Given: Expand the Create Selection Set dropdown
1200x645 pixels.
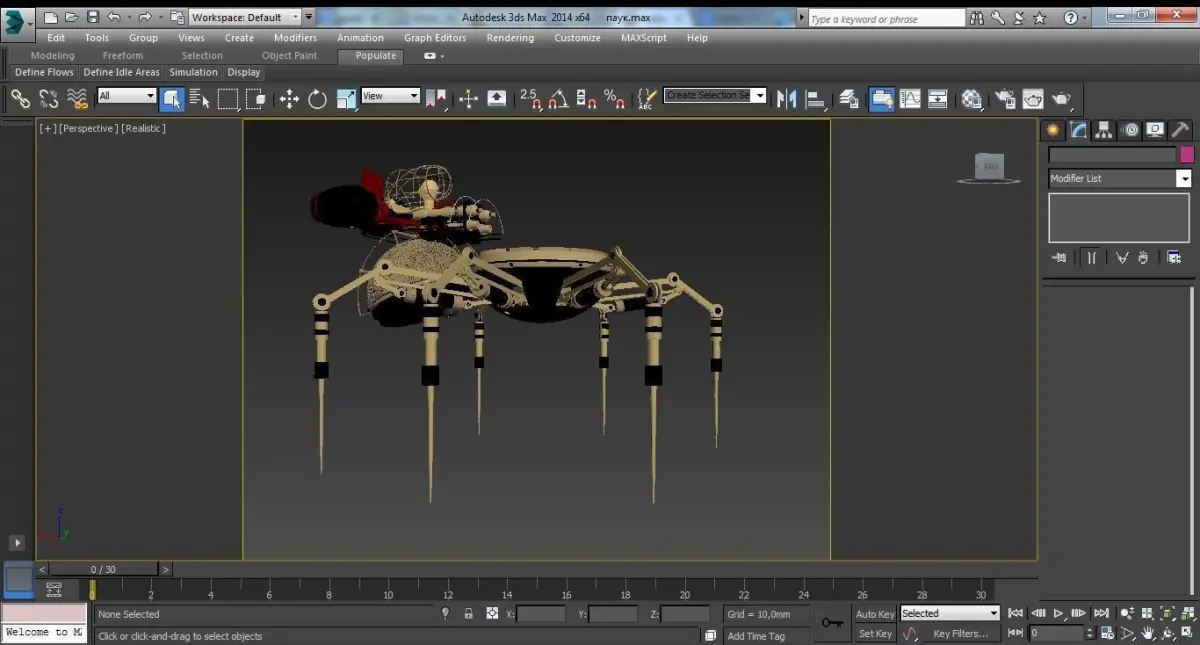Looking at the screenshot, I should 760,95.
